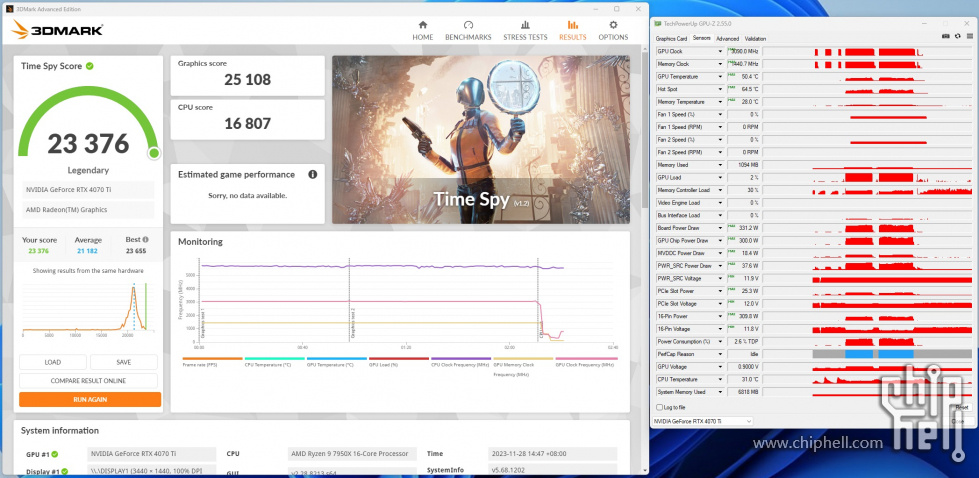Viewport: 979px width, 478px height.
Task: Open the CPU Temperature sensor dropdown in GPU-Z
Action: pyautogui.click(x=720, y=379)
